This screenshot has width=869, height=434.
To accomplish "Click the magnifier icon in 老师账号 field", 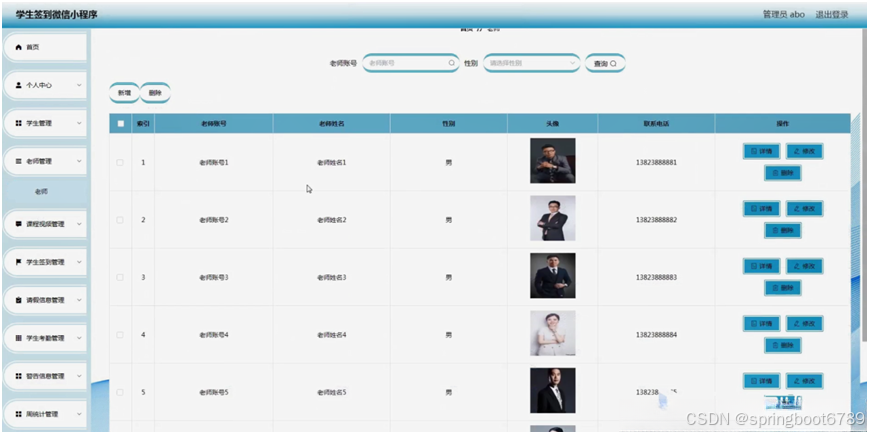I will [452, 63].
